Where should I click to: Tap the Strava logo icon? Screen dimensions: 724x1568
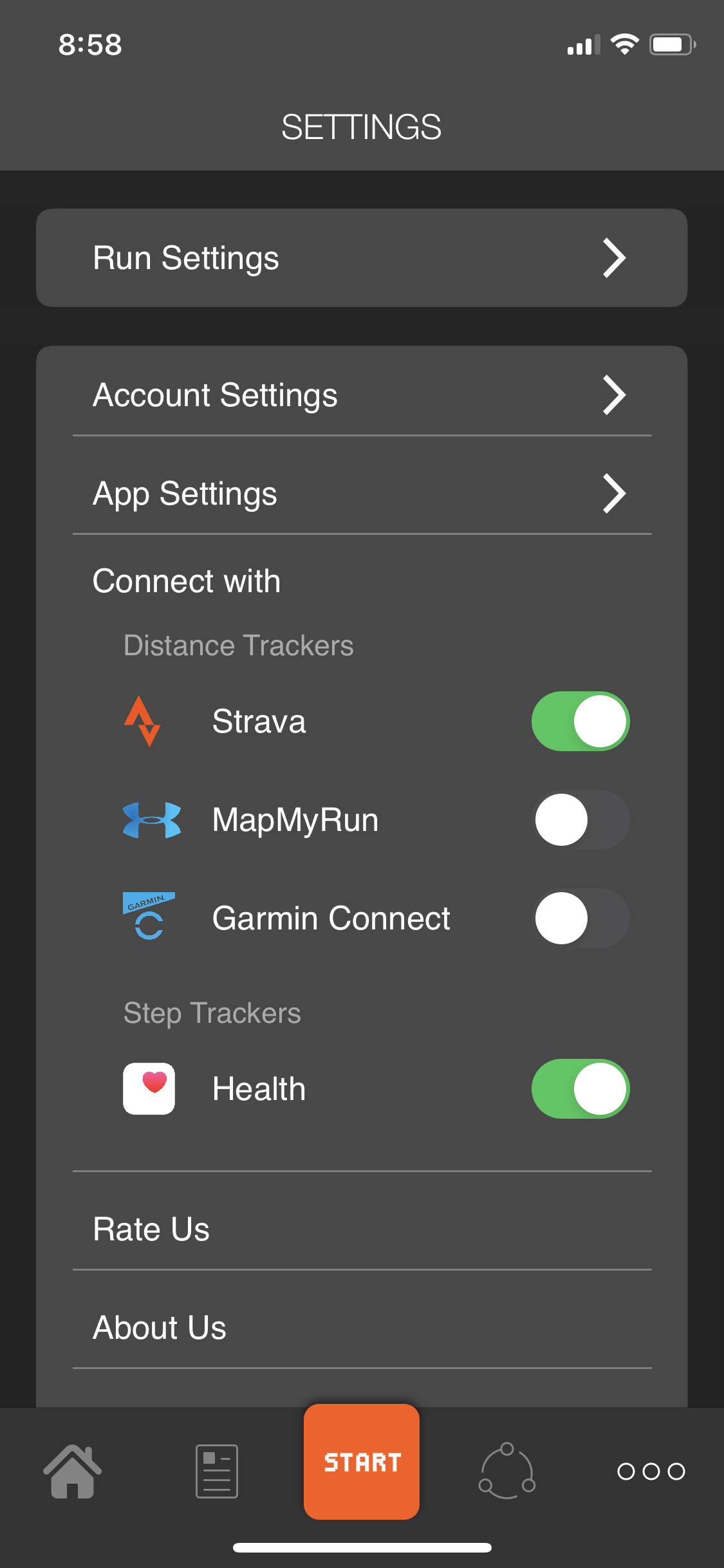[142, 721]
